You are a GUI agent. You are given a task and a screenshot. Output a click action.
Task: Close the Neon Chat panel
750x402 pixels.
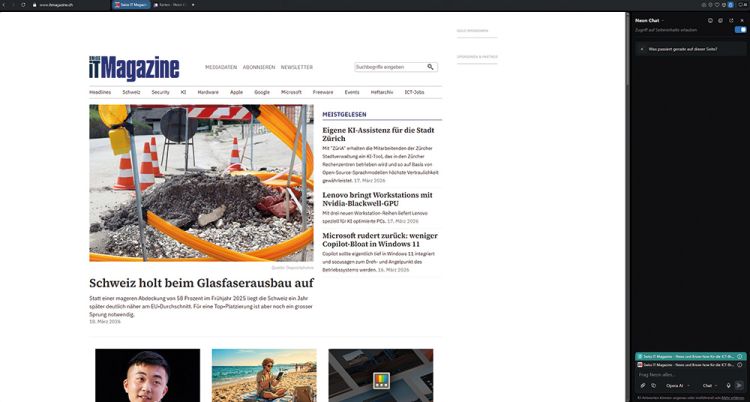click(743, 20)
